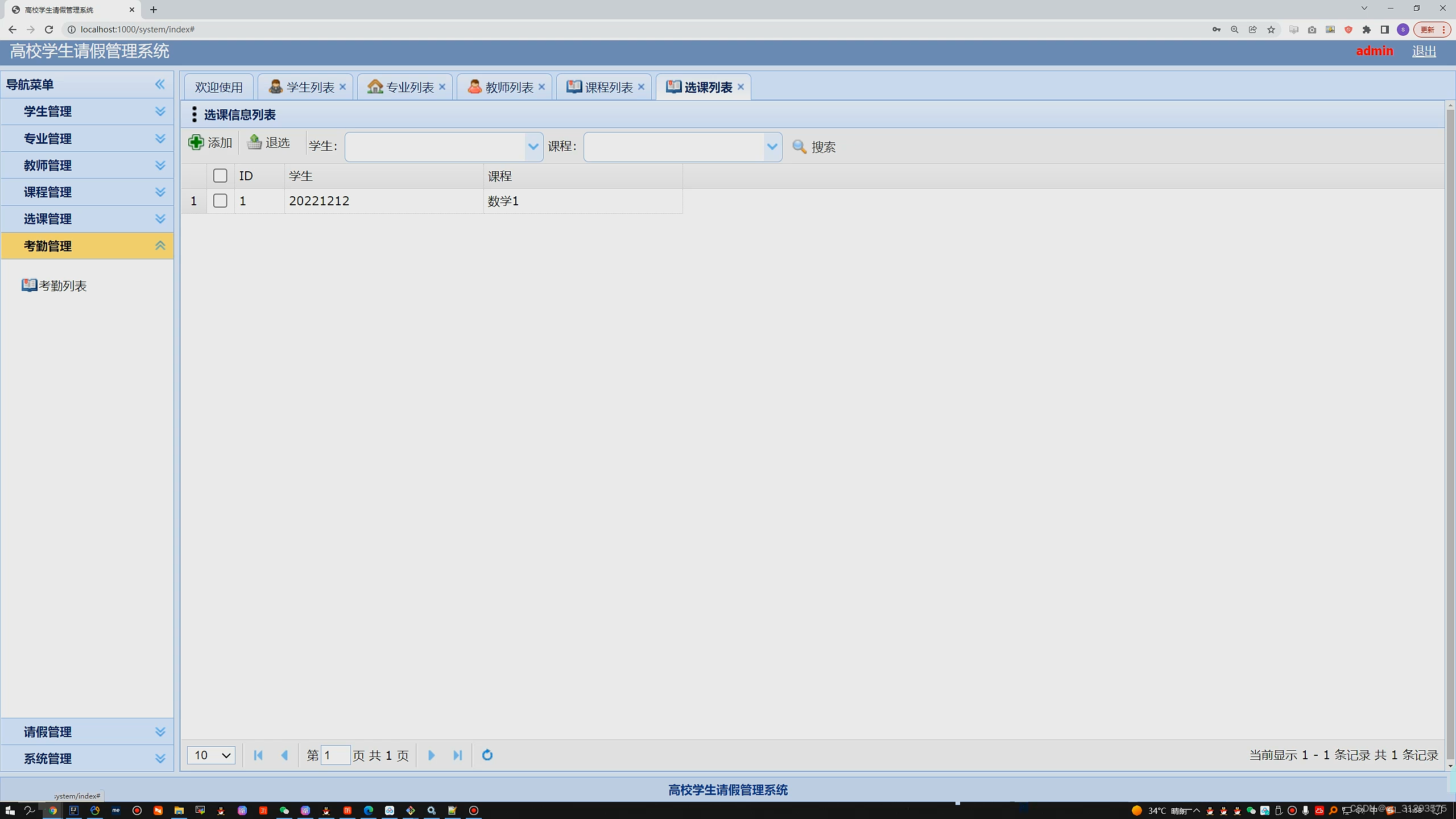Click the page number input field

(335, 755)
